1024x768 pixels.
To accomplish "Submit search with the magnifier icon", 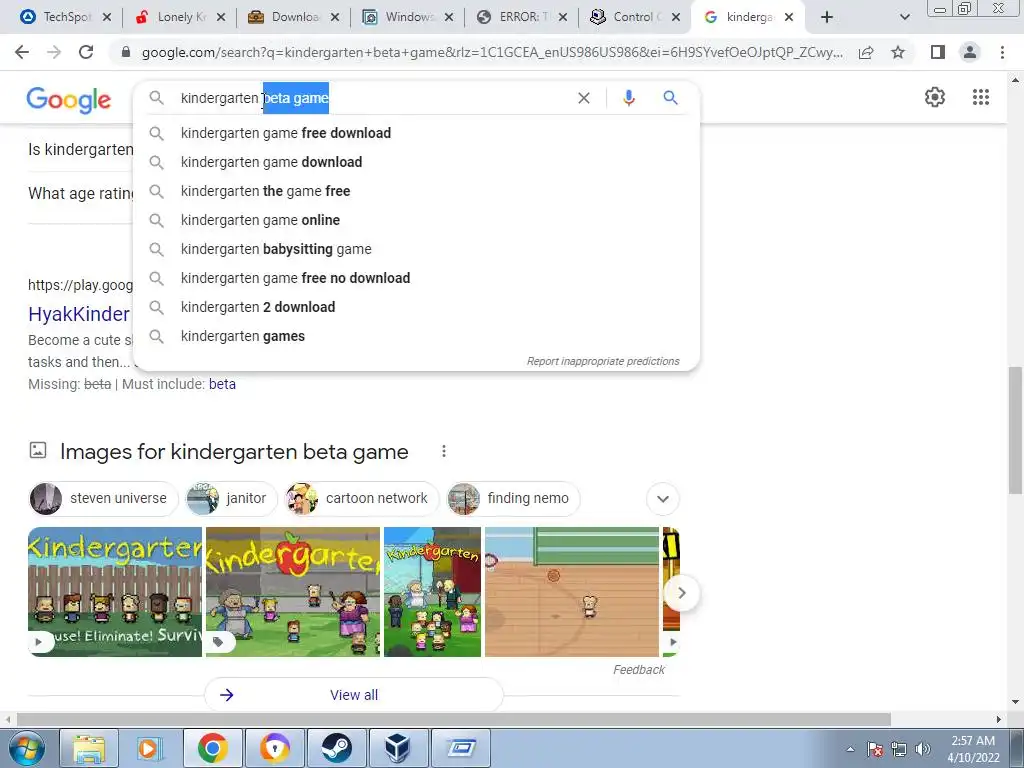I will coord(670,98).
